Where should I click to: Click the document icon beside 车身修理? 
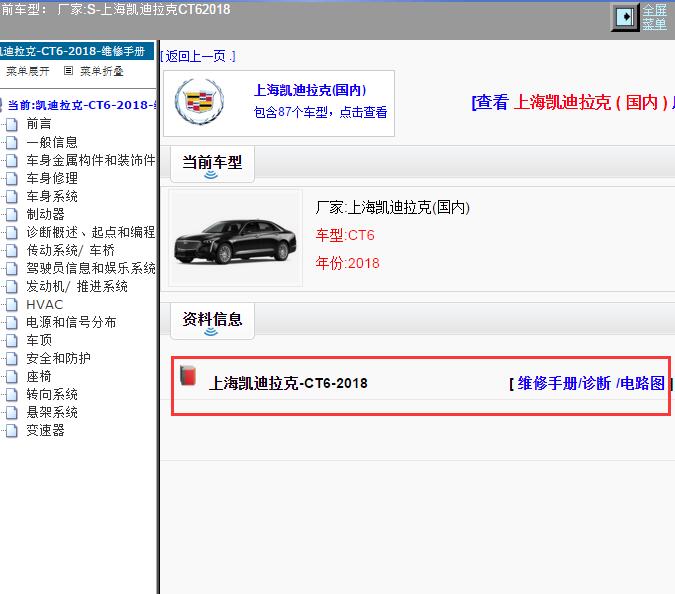point(12,179)
